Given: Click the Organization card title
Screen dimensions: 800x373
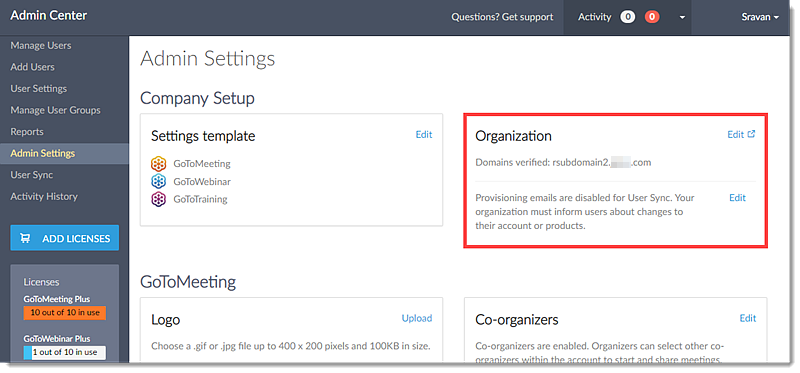Looking at the screenshot, I should (513, 136).
